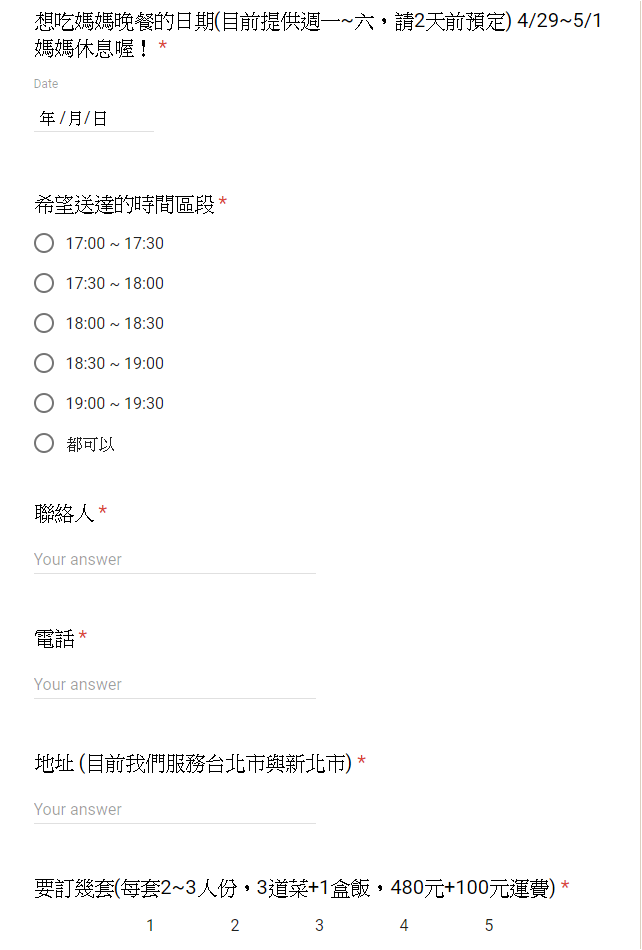The height and width of the screenshot is (950, 642).
Task: Click the 希望送達的時間區段 question title
Action: click(125, 205)
